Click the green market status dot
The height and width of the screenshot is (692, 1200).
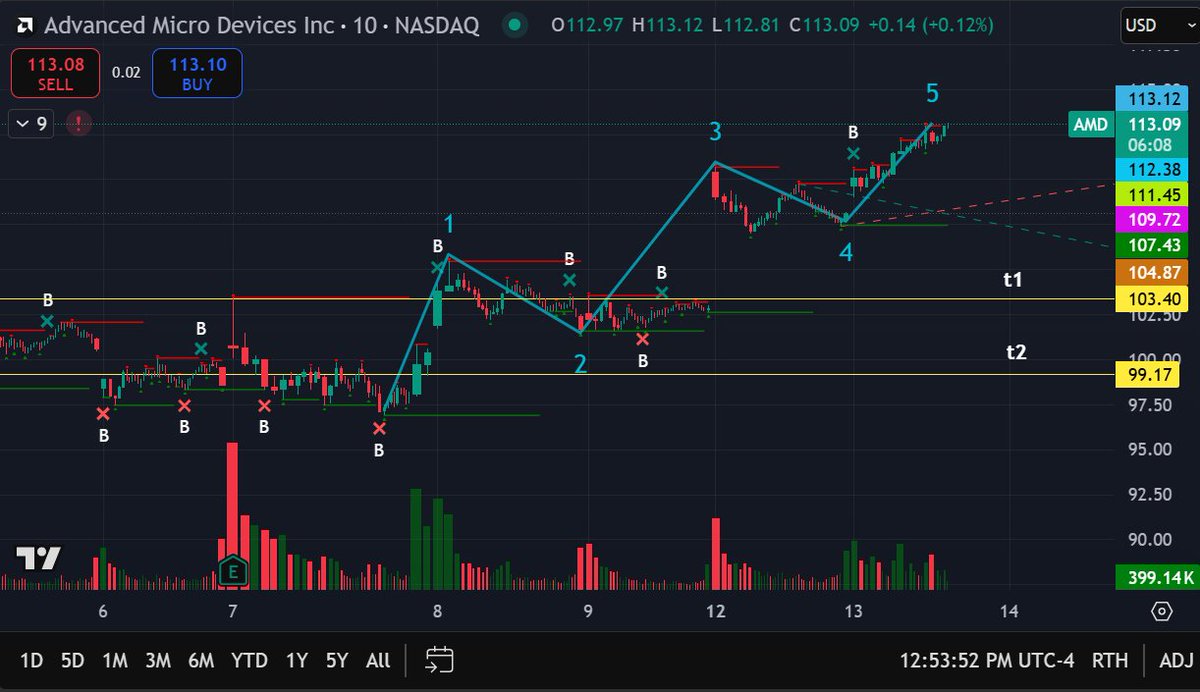coord(514,25)
